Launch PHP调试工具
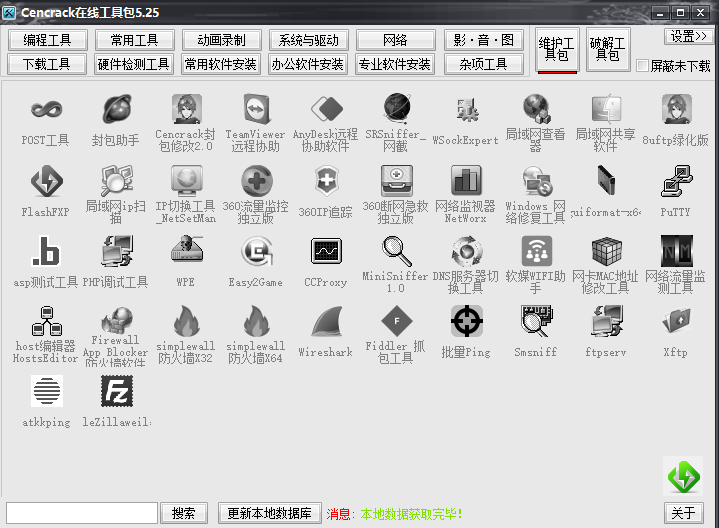The width and height of the screenshot is (719, 528). pyautogui.click(x=116, y=251)
